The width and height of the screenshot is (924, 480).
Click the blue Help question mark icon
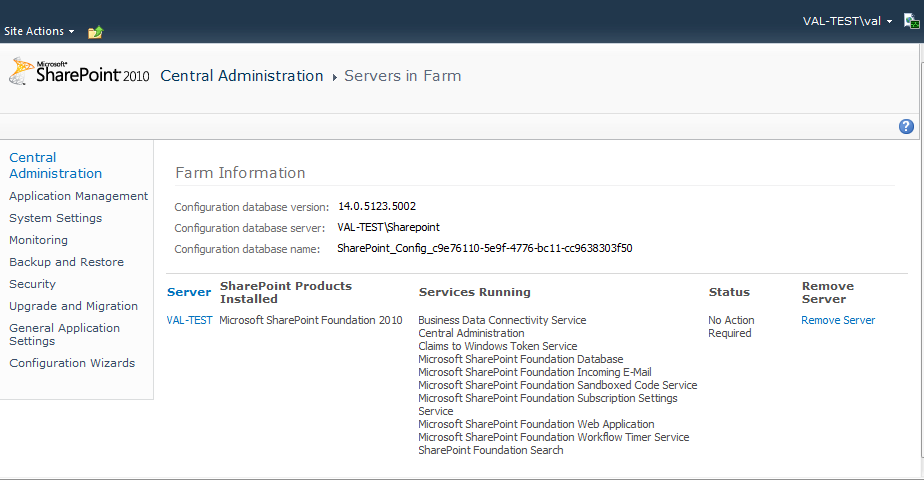coord(906,126)
